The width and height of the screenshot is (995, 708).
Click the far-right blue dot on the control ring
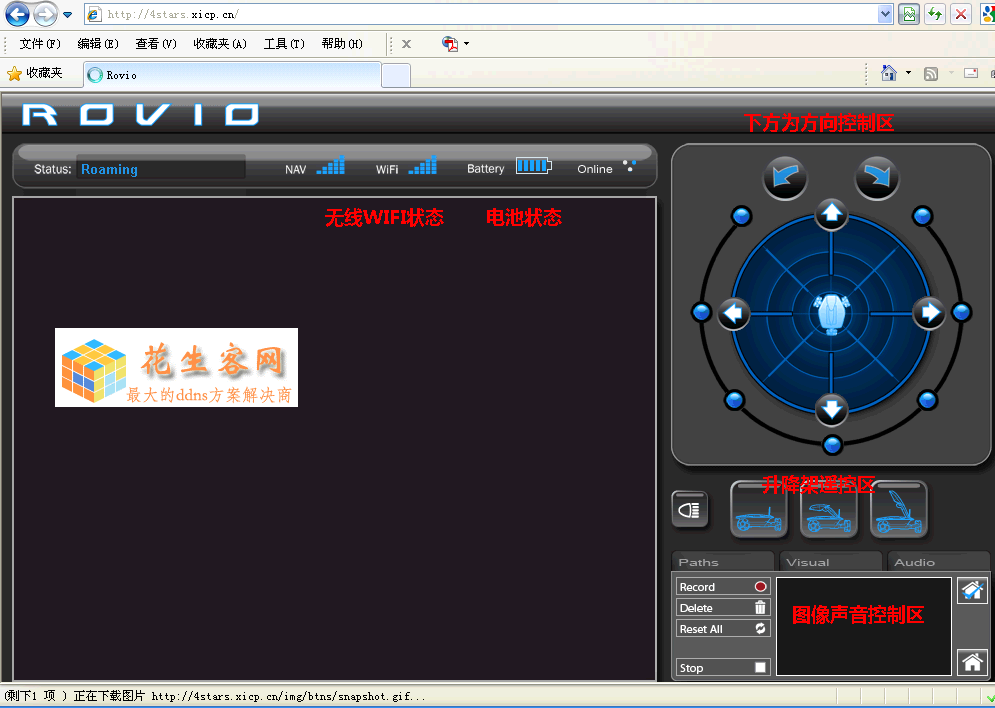(x=962, y=312)
